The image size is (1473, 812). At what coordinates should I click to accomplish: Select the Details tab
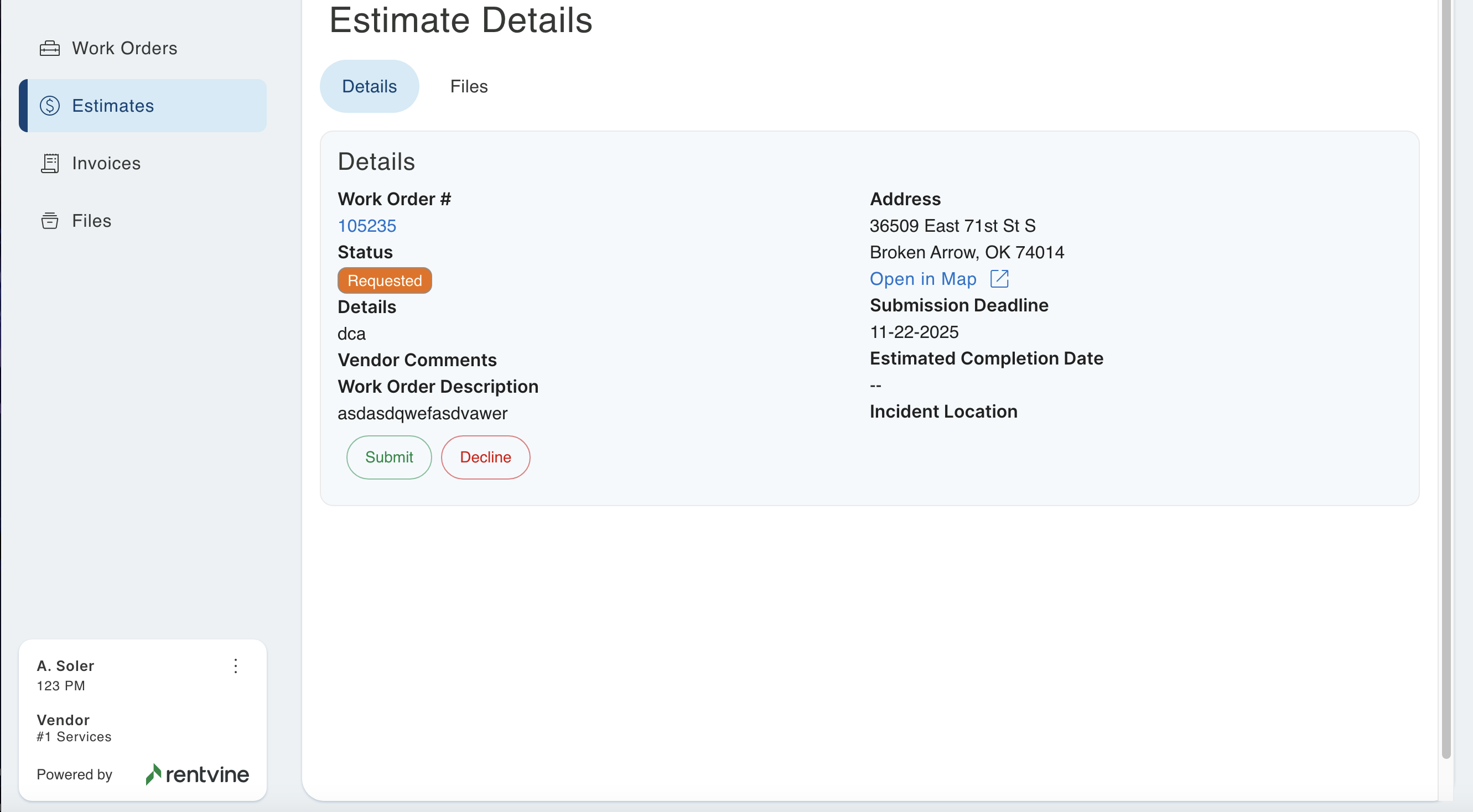369,86
